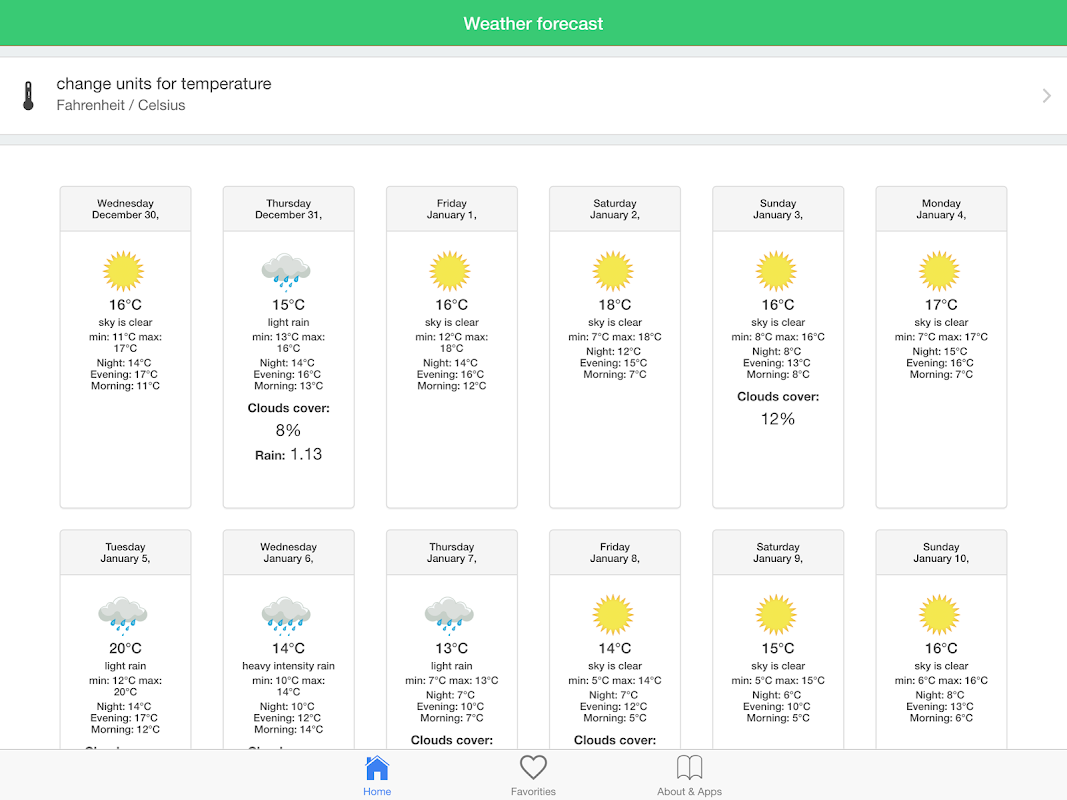Select the Monday January 4 header
This screenshot has width=1067, height=800.
pos(941,209)
